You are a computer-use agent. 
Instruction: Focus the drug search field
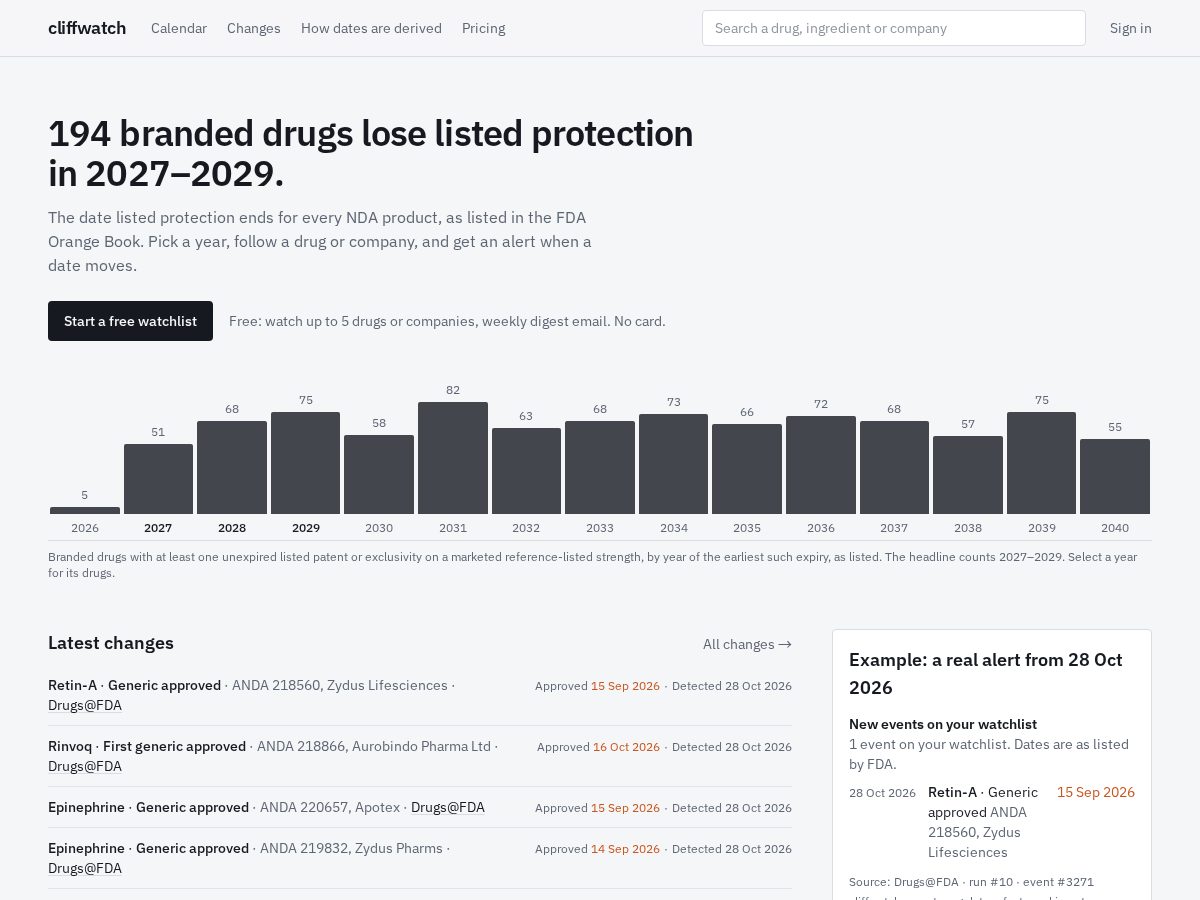(894, 28)
